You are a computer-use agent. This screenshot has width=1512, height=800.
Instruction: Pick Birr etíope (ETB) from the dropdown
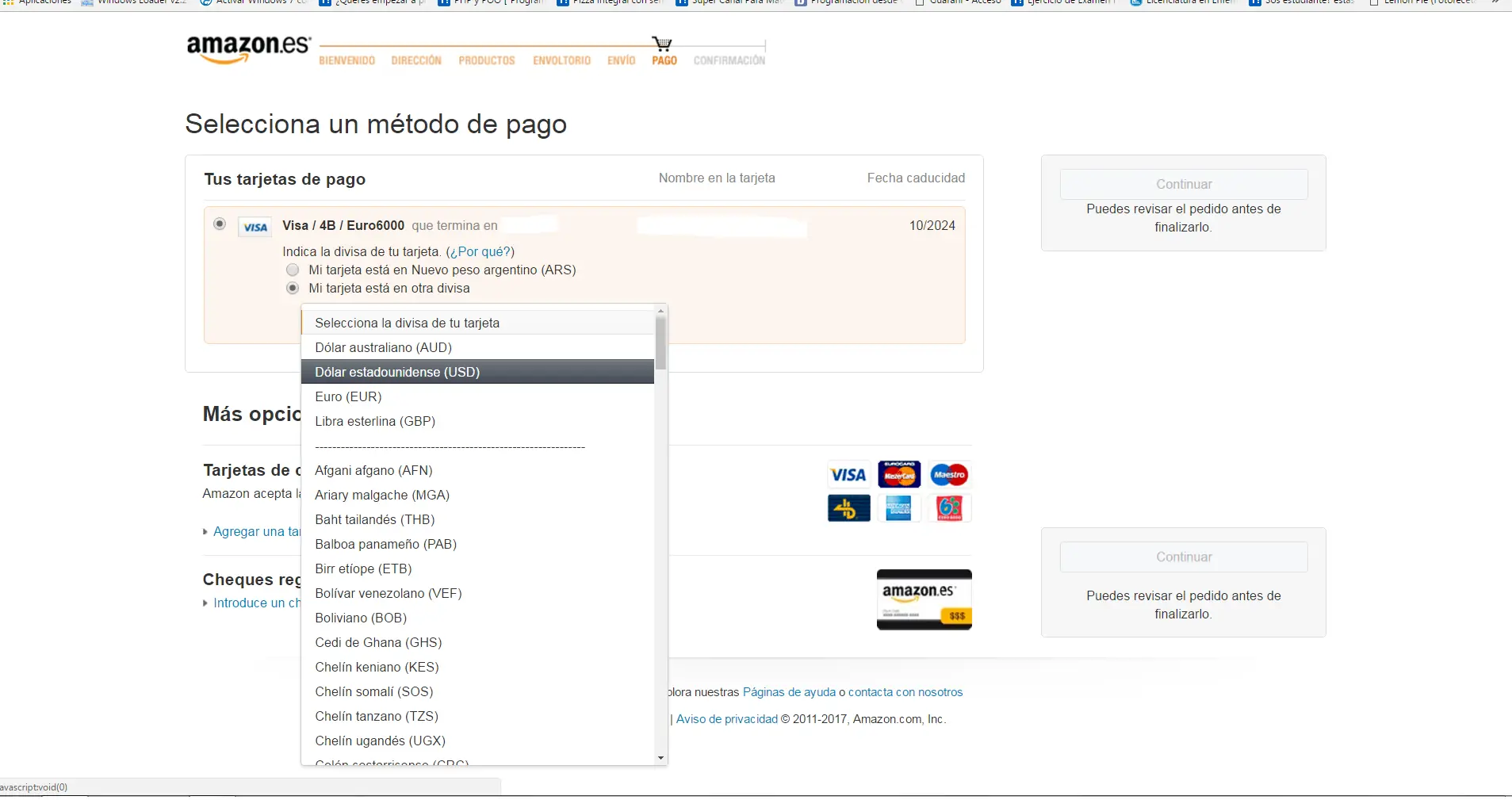477,568
